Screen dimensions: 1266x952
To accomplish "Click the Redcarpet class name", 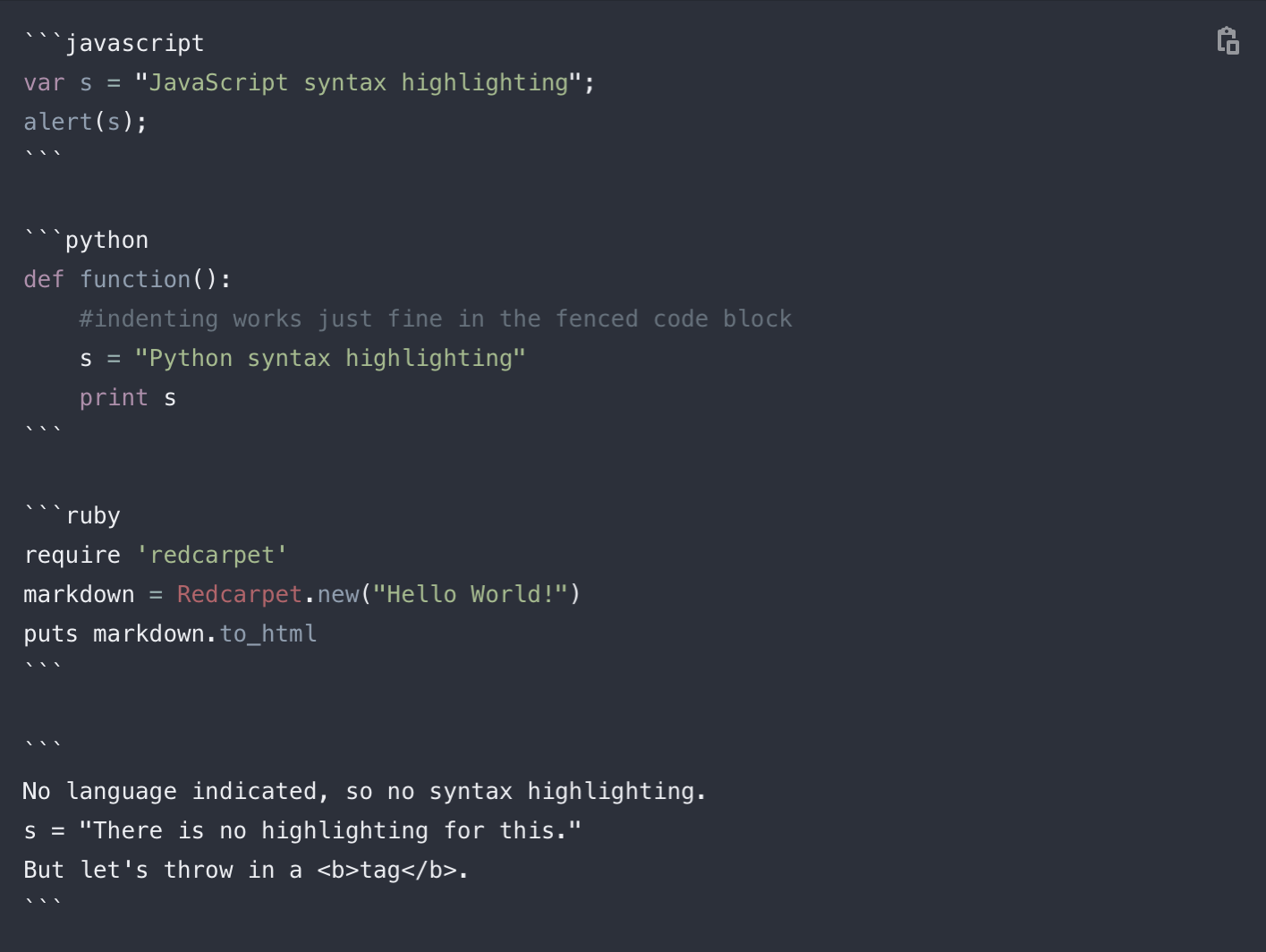I will click(239, 594).
